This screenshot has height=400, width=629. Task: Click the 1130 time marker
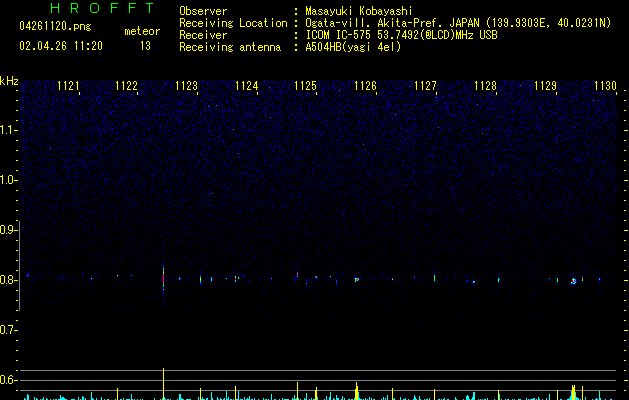click(x=605, y=86)
